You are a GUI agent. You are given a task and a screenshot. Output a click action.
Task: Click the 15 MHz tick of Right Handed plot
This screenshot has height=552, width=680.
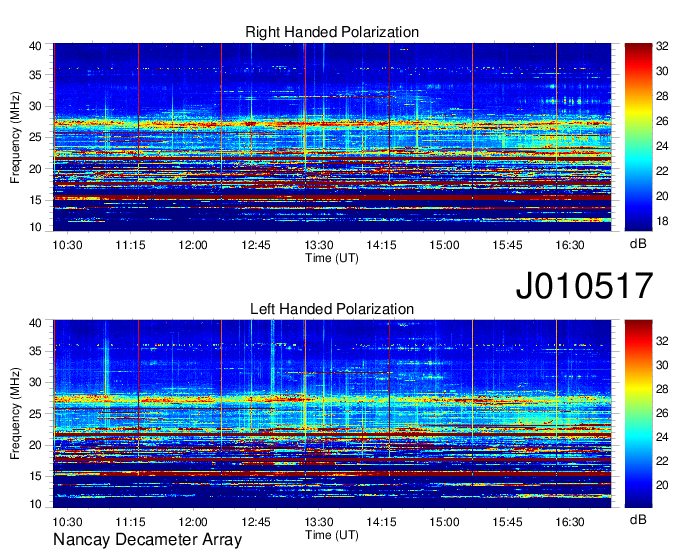[35, 200]
